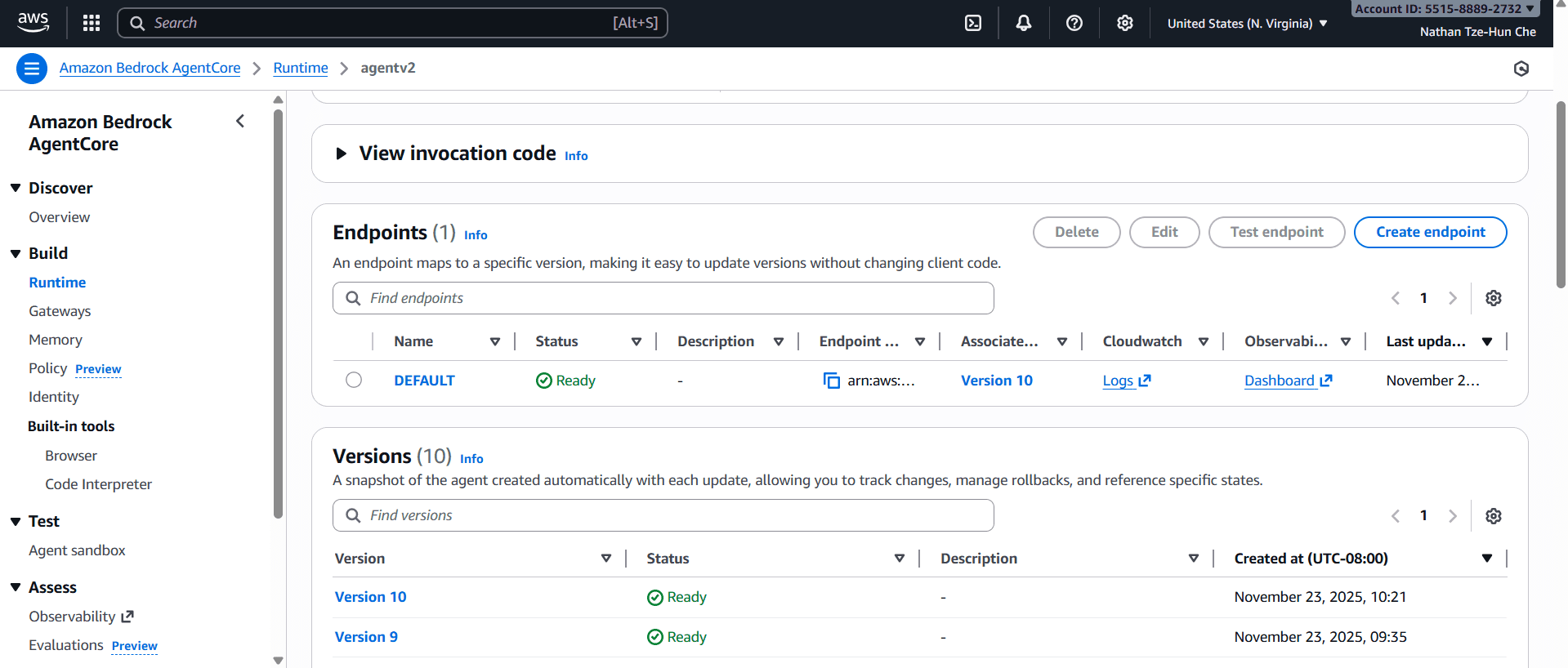
Task: Collapse the Discover navigation section
Action: 16,188
